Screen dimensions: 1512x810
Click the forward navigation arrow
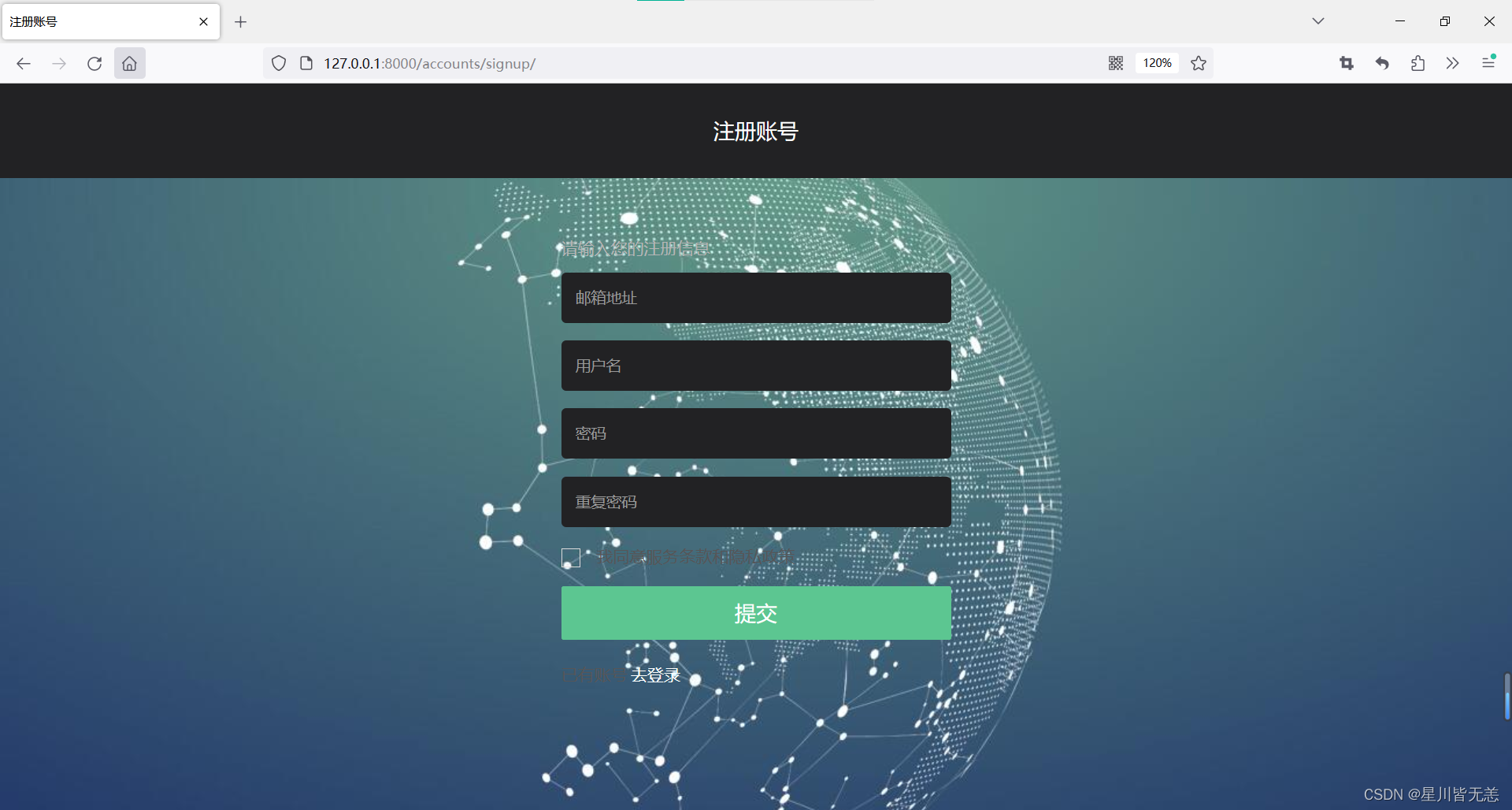coord(59,63)
